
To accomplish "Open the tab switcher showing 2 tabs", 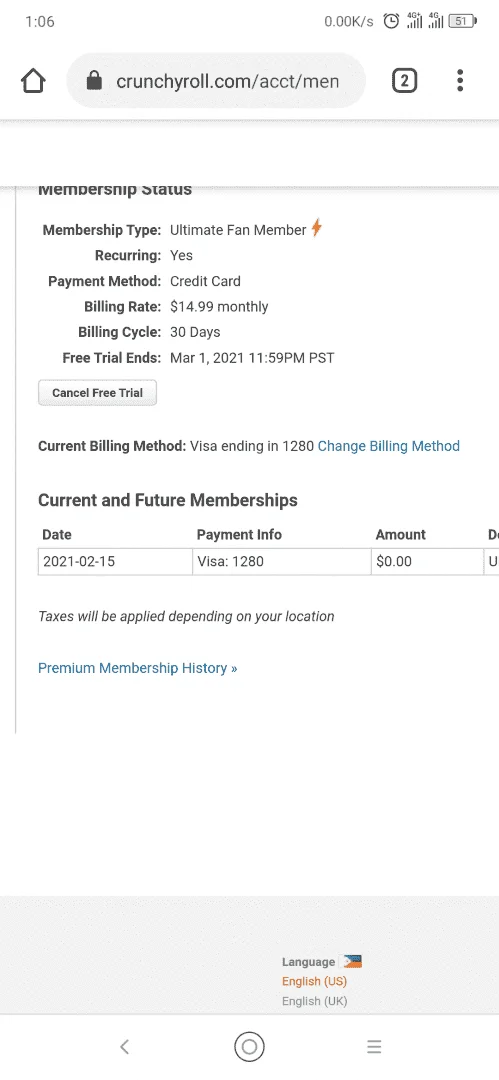I will (404, 81).
